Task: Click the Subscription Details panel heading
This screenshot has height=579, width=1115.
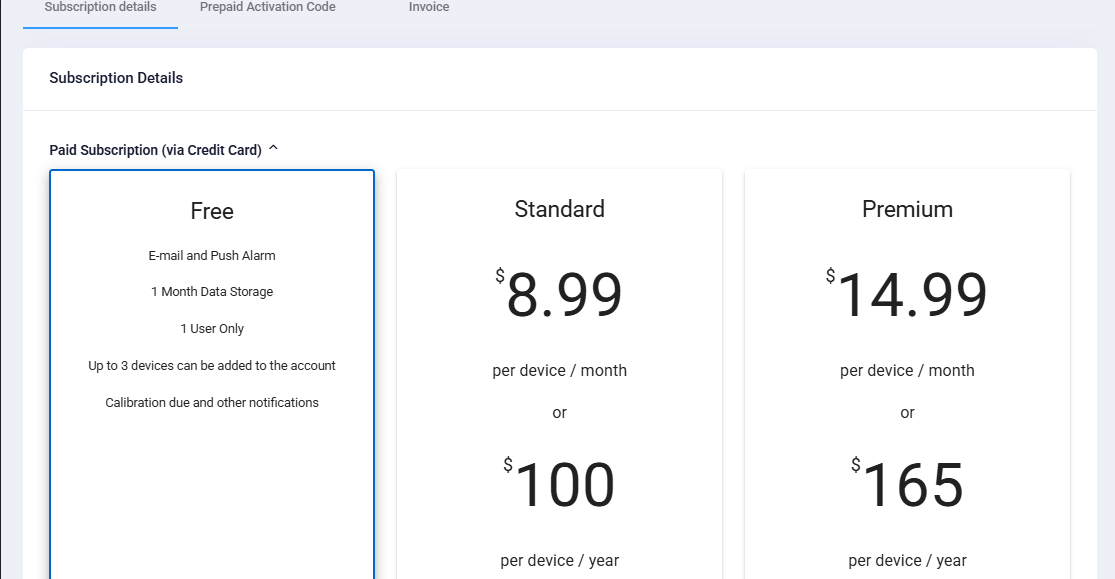Action: pyautogui.click(x=116, y=78)
